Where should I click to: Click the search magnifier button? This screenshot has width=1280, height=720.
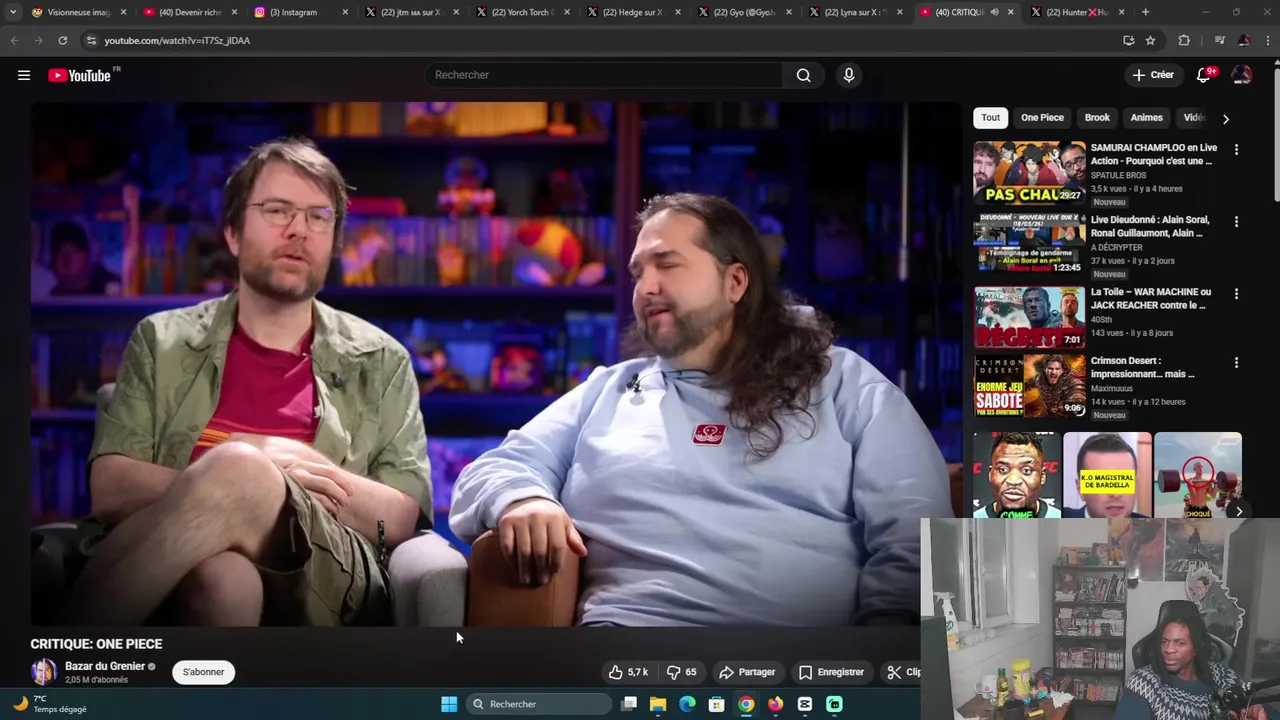point(803,75)
